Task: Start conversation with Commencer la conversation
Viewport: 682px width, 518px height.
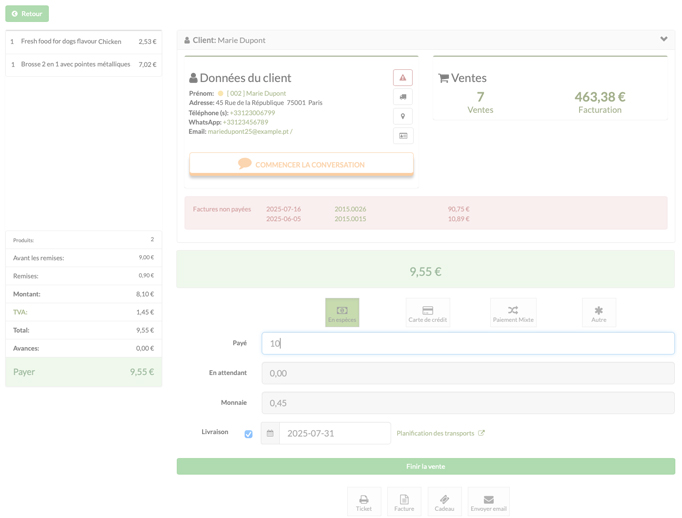Action: click(301, 164)
